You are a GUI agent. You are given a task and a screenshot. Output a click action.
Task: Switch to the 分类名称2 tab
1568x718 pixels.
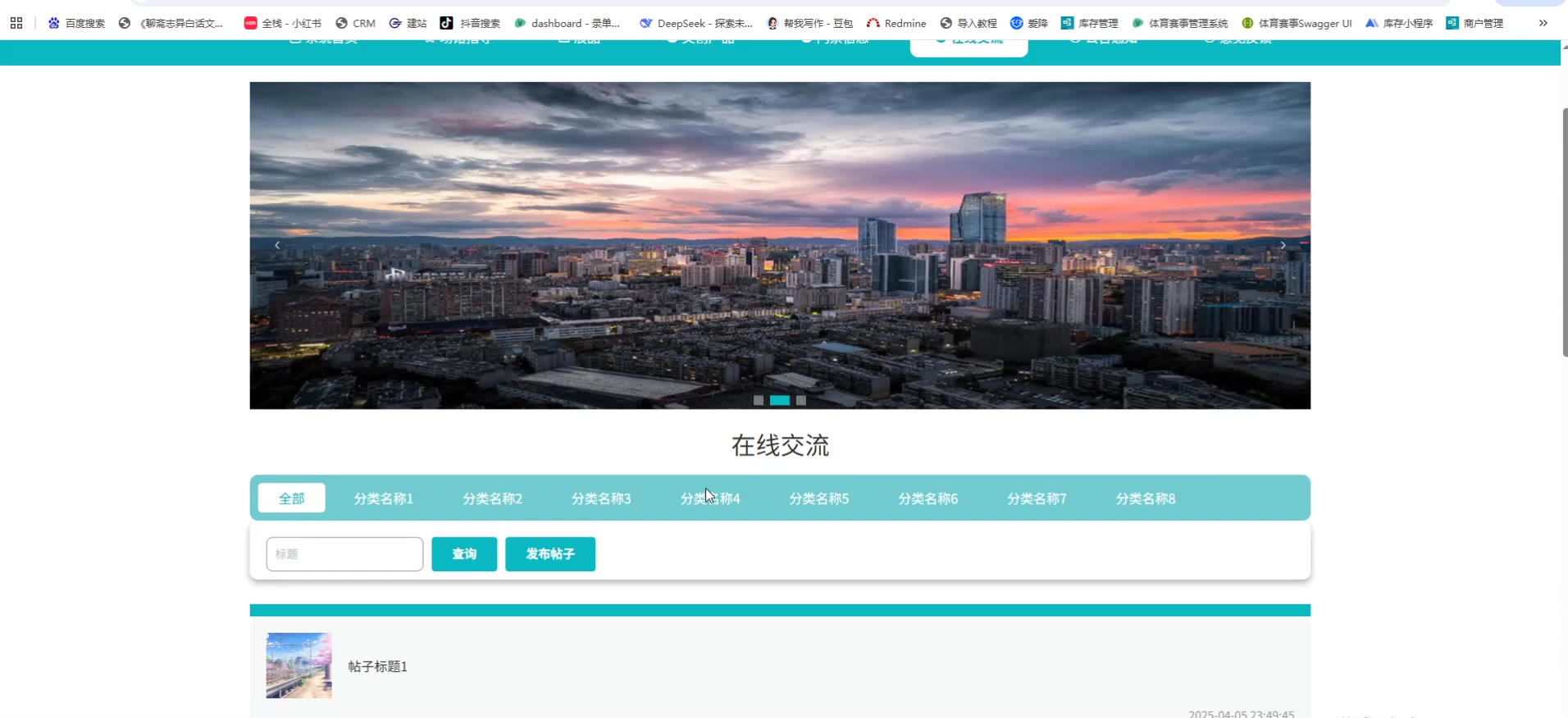pyautogui.click(x=493, y=498)
